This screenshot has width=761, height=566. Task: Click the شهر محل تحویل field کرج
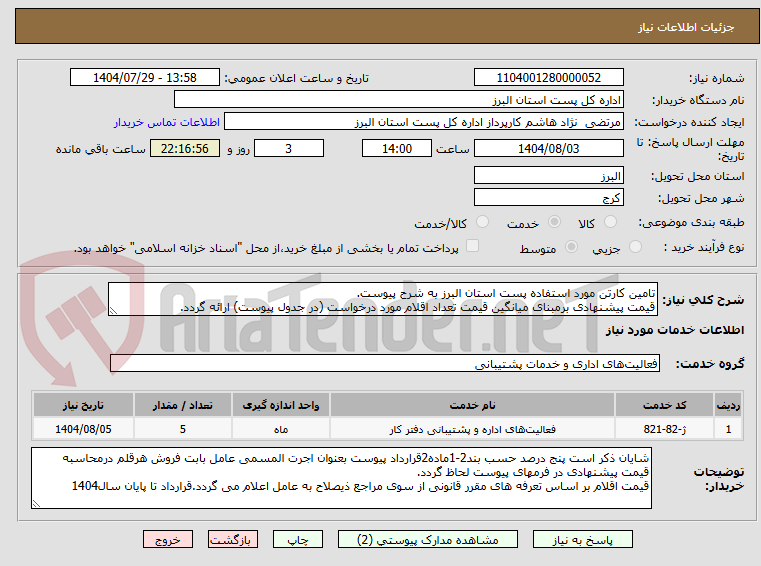pyautogui.click(x=548, y=198)
